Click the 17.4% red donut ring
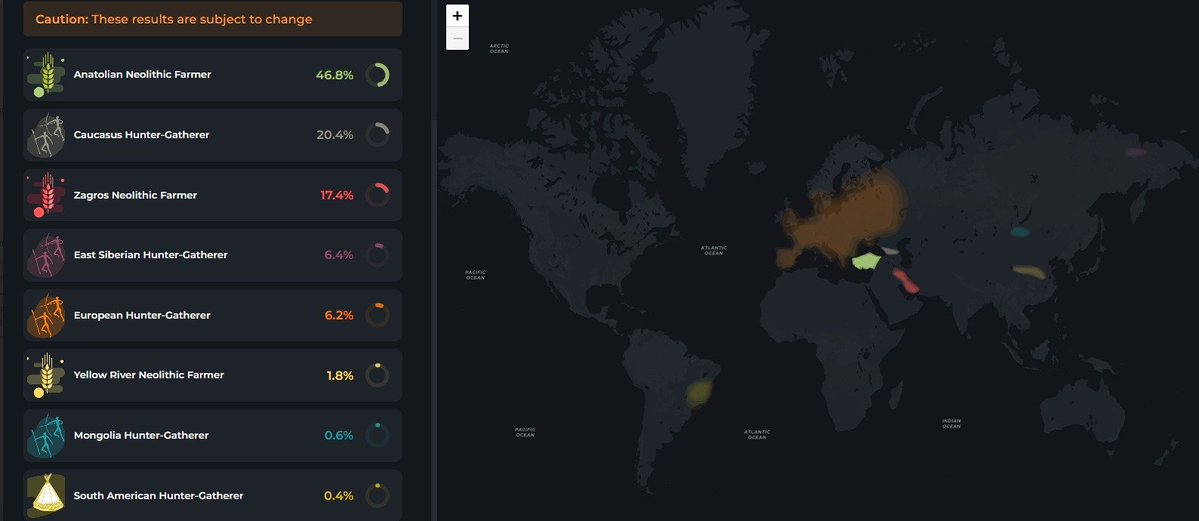 pyautogui.click(x=377, y=195)
